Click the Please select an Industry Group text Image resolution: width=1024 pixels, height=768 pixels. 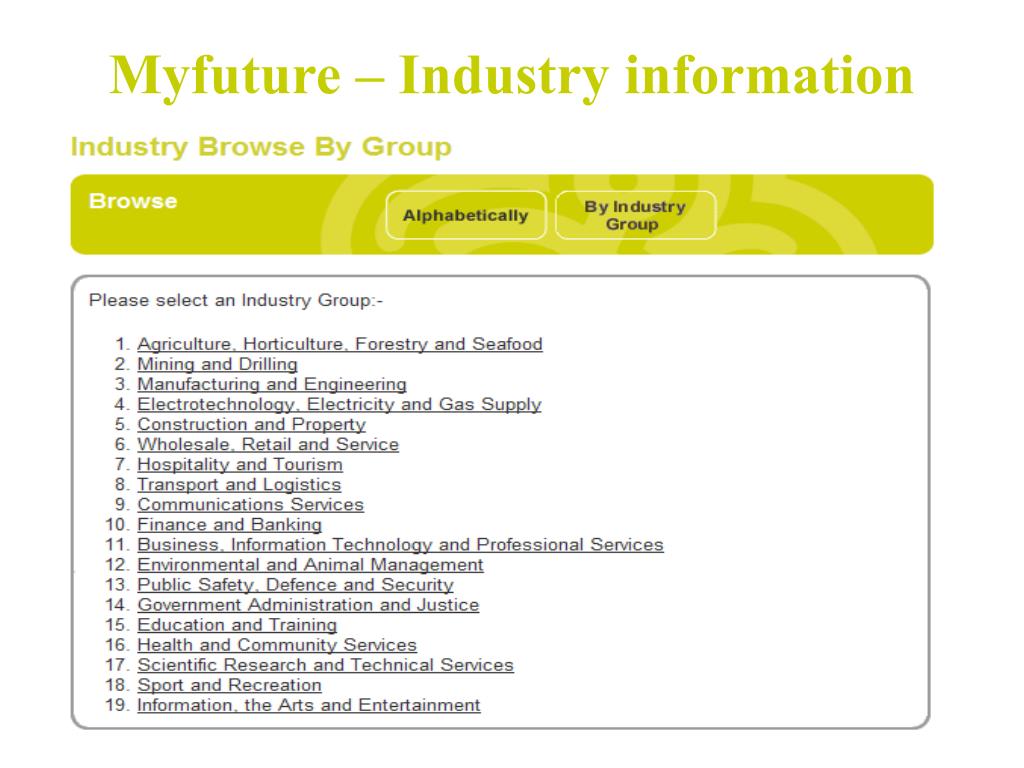coord(236,300)
